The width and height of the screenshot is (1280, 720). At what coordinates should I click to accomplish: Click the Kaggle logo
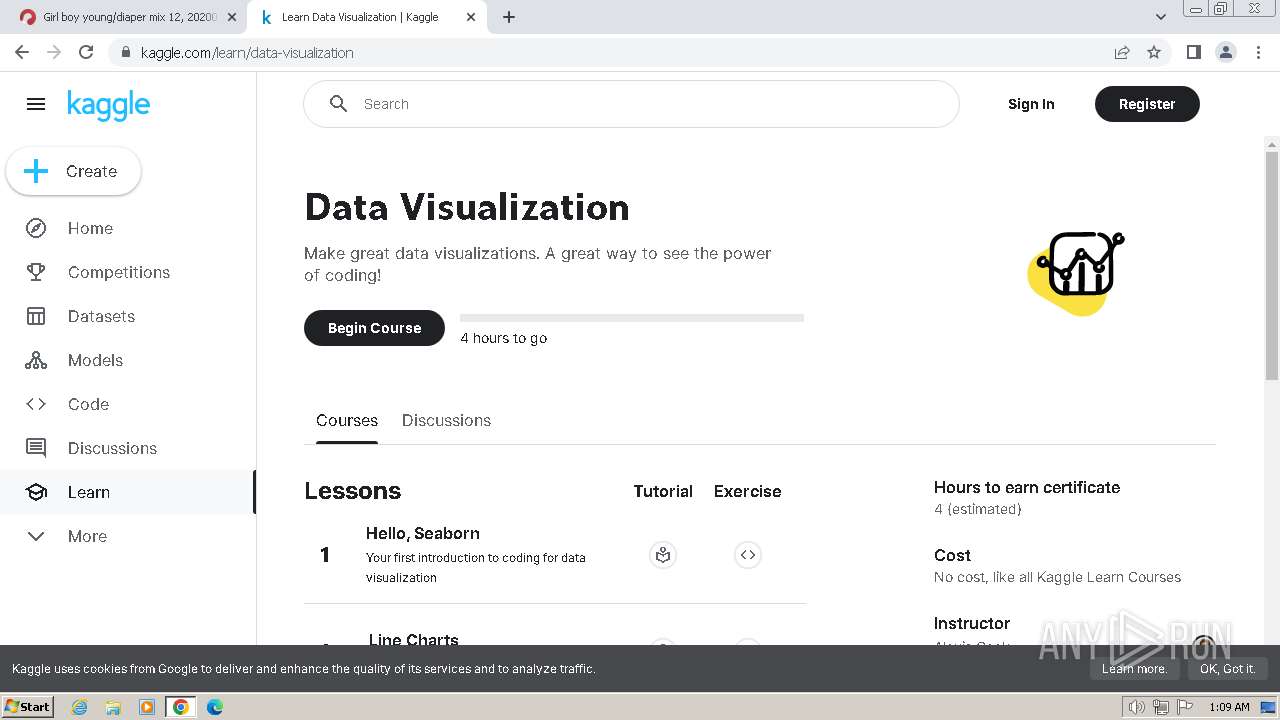108,105
